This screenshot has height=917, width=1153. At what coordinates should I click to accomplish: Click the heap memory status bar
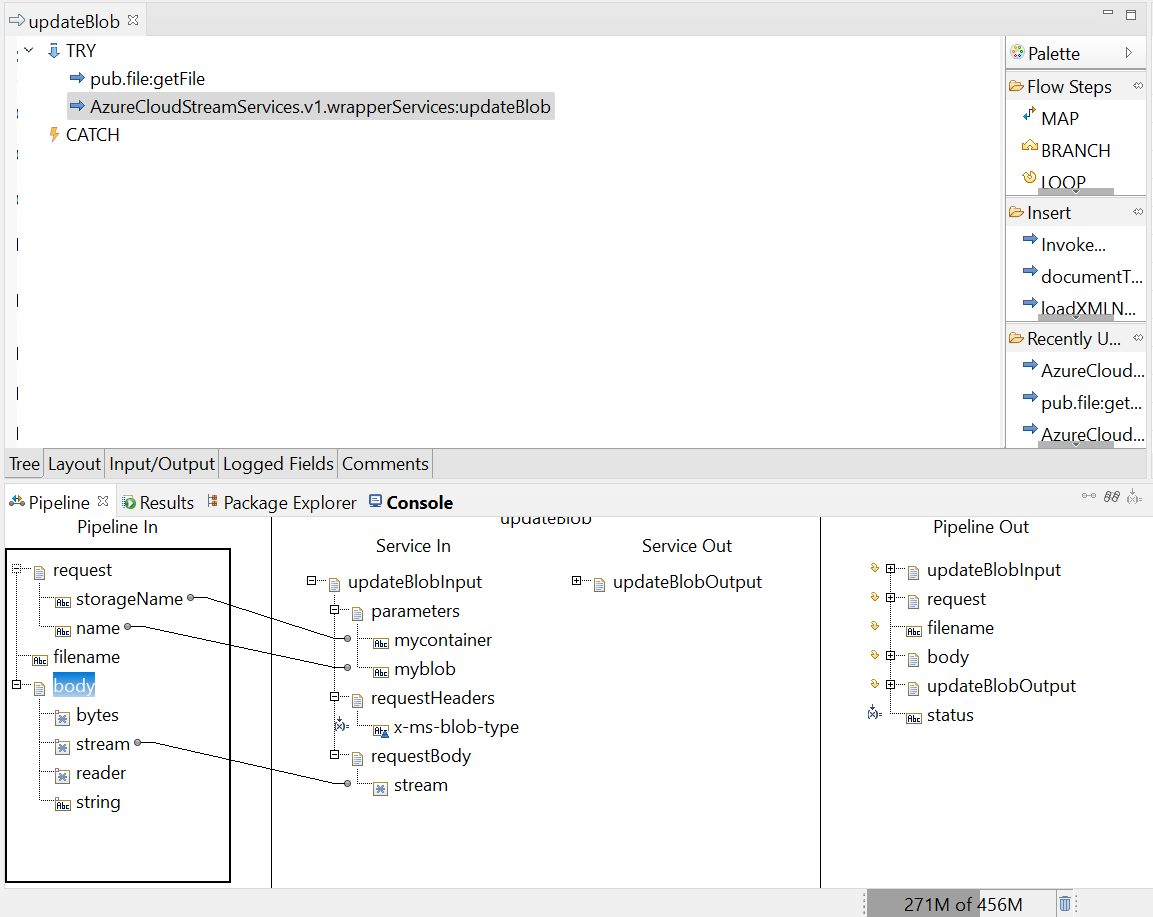[x=962, y=904]
